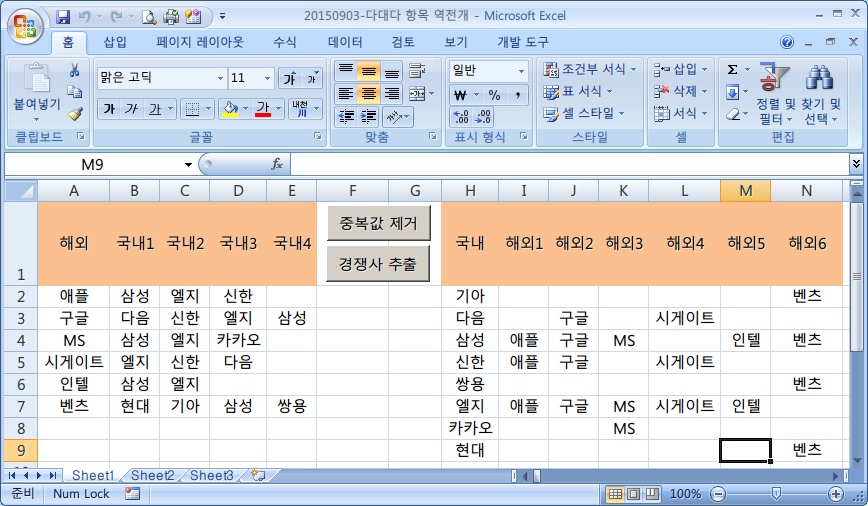Click the insert function fx icon

pyautogui.click(x=277, y=164)
